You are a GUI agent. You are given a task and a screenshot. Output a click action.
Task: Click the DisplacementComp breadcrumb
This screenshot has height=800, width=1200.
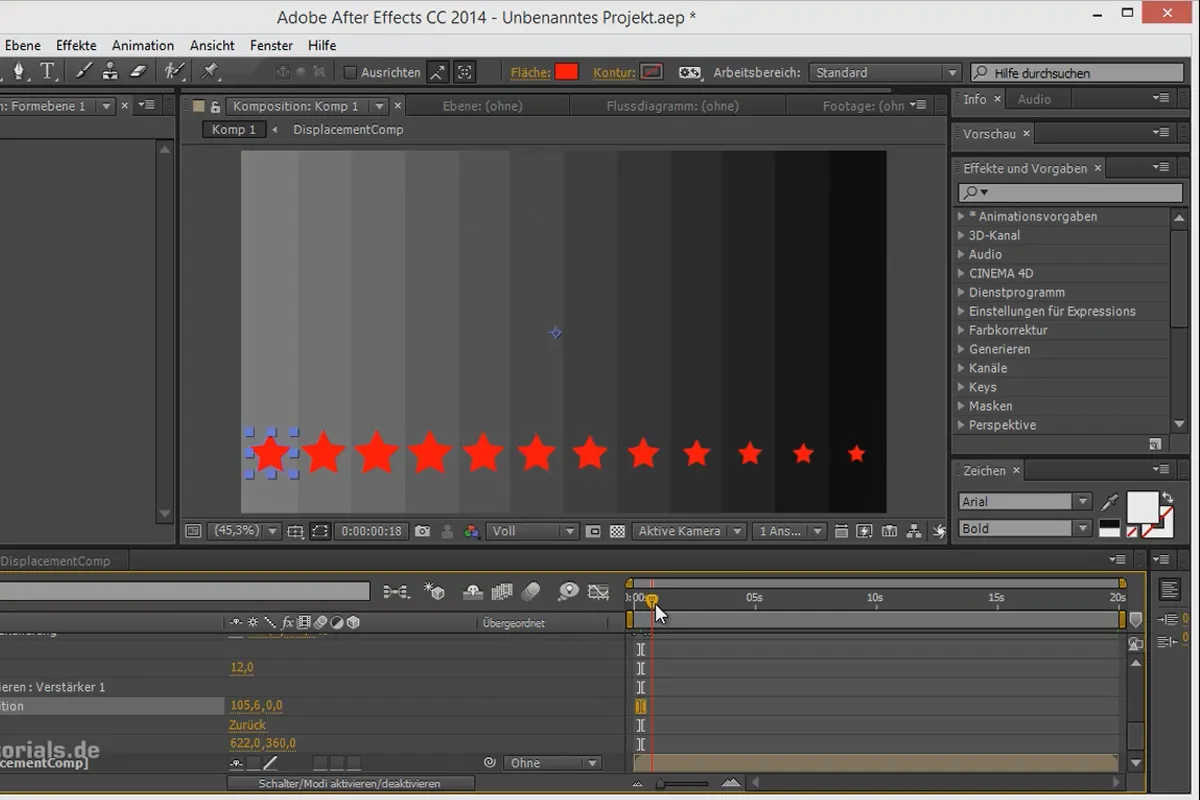[x=348, y=130]
